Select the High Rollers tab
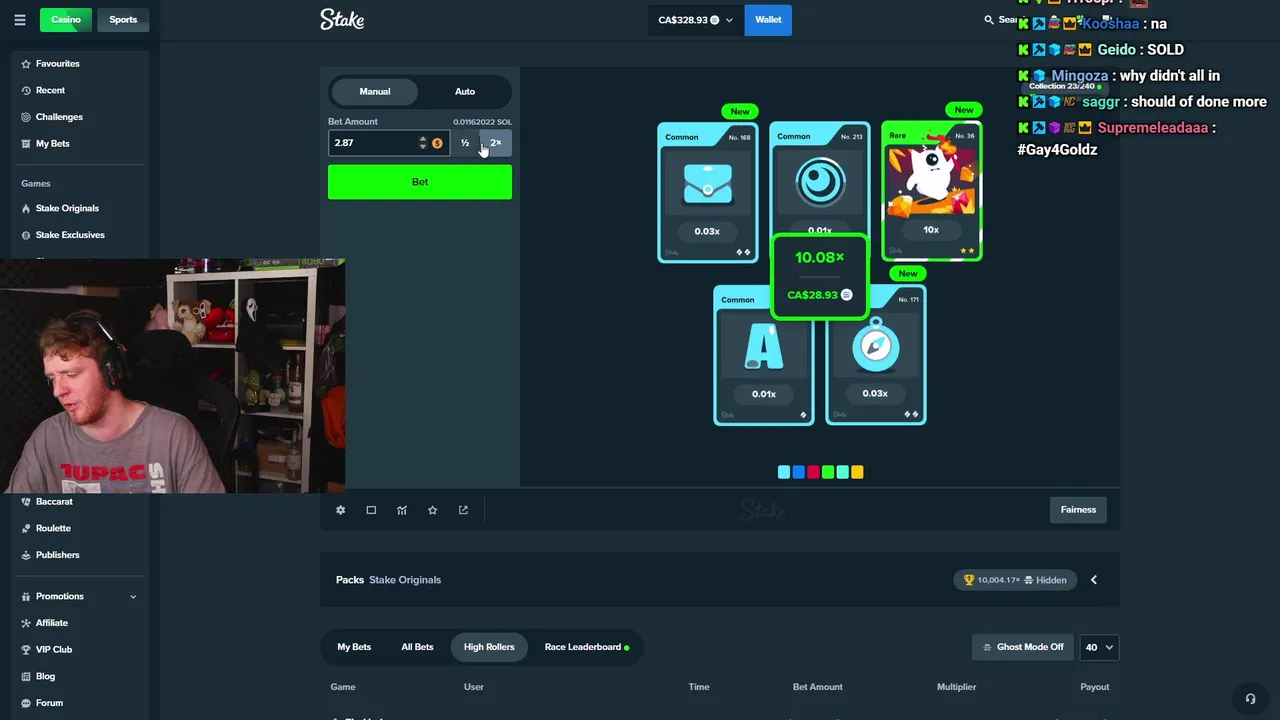Viewport: 1280px width, 720px height. click(x=489, y=647)
